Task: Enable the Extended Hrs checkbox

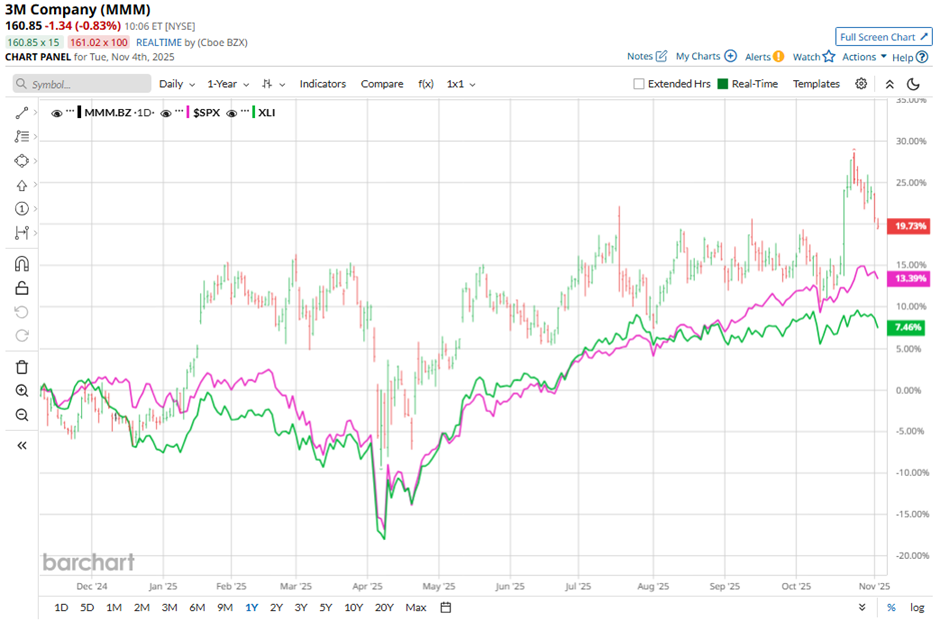Action: pos(639,84)
